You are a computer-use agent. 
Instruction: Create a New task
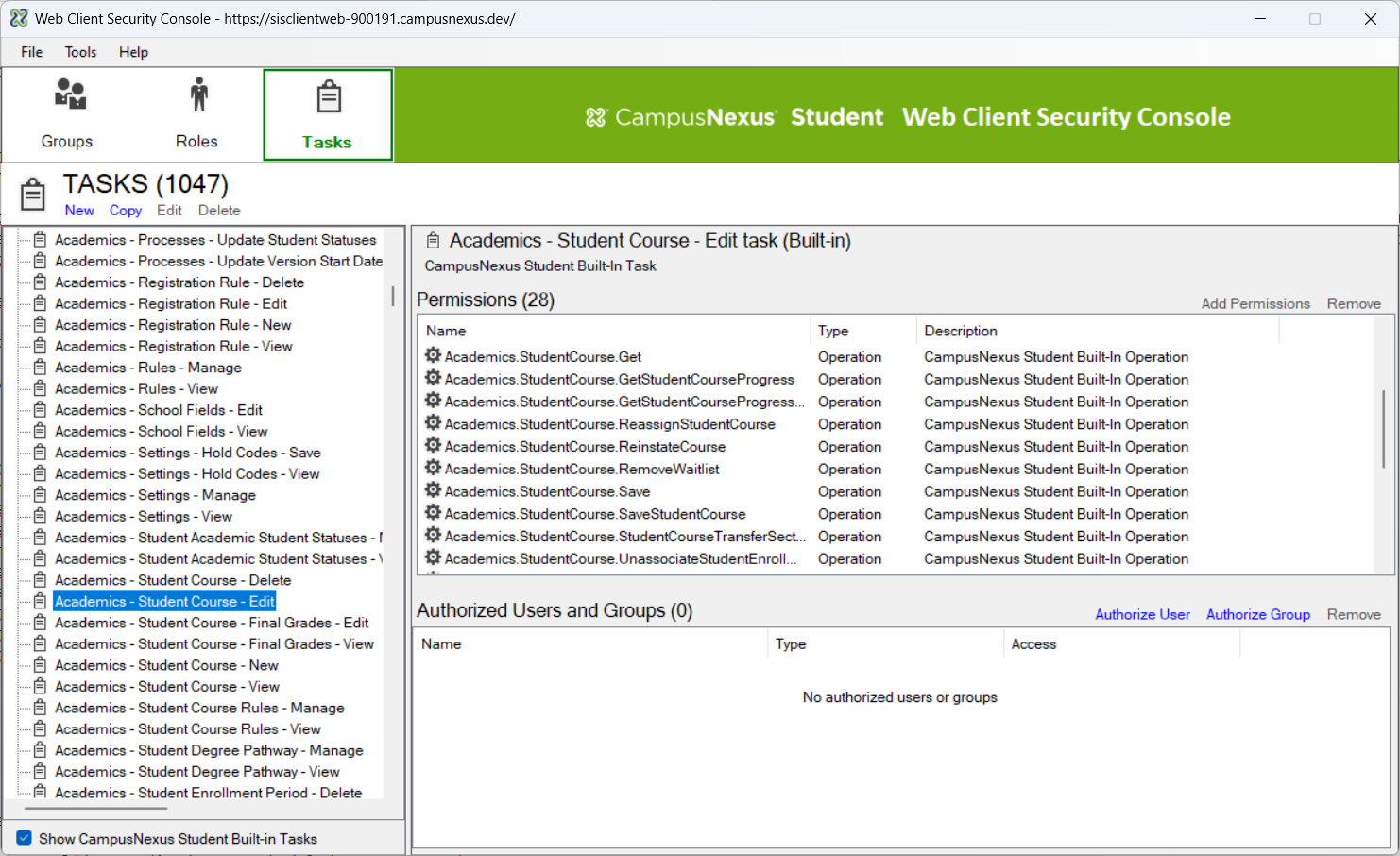tap(79, 211)
